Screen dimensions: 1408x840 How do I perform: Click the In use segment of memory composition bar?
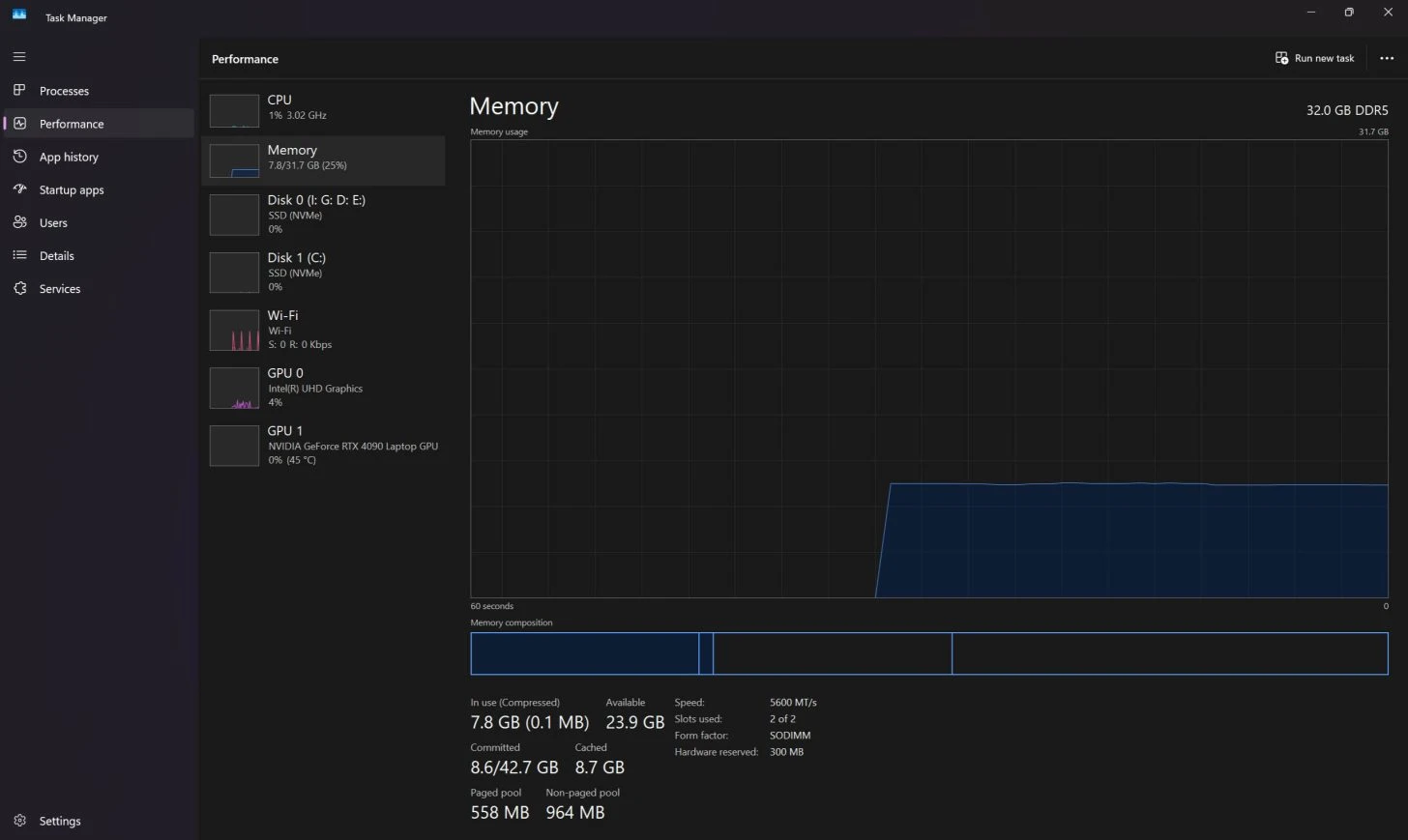click(x=584, y=653)
